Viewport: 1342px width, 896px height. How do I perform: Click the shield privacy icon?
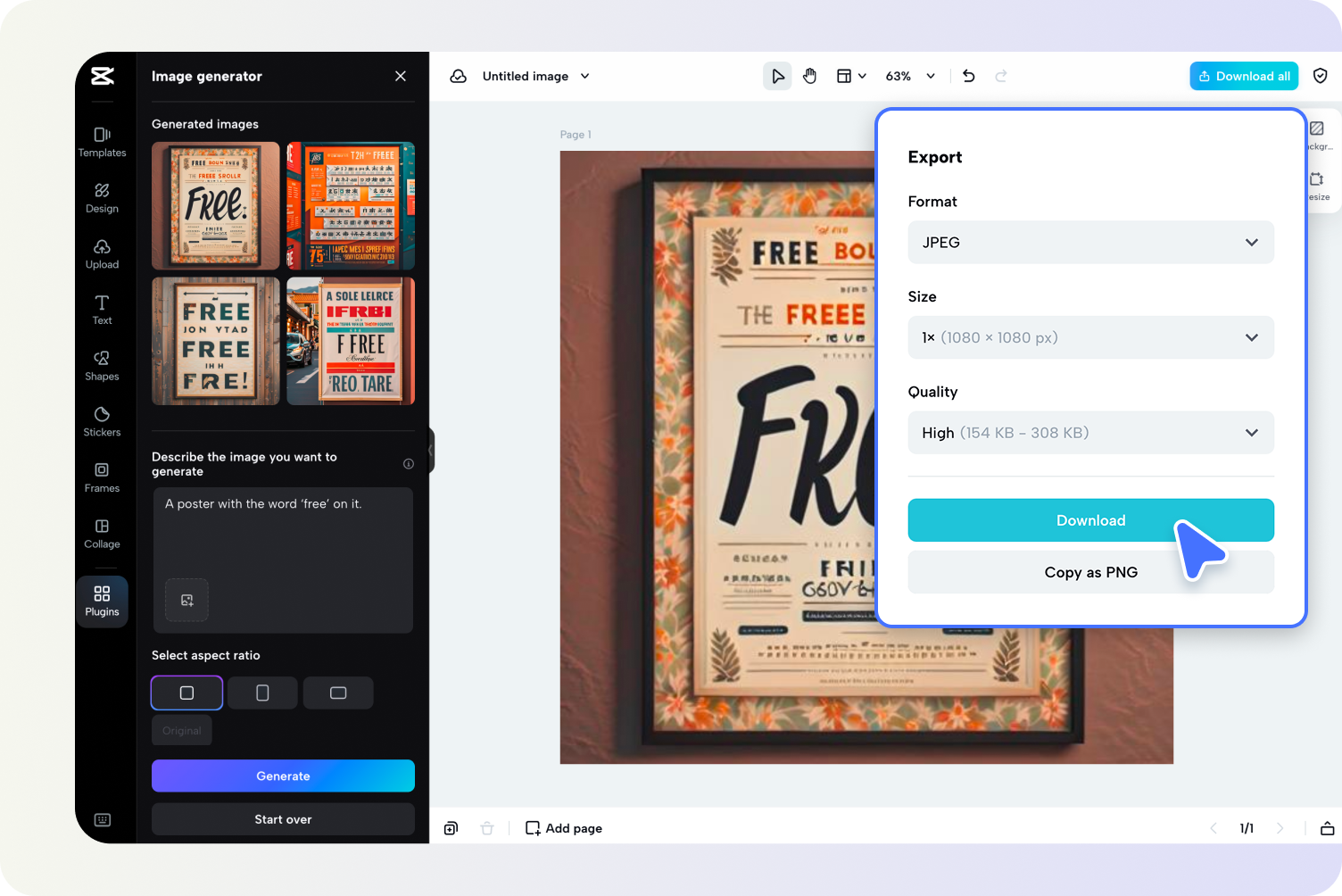click(x=1321, y=76)
